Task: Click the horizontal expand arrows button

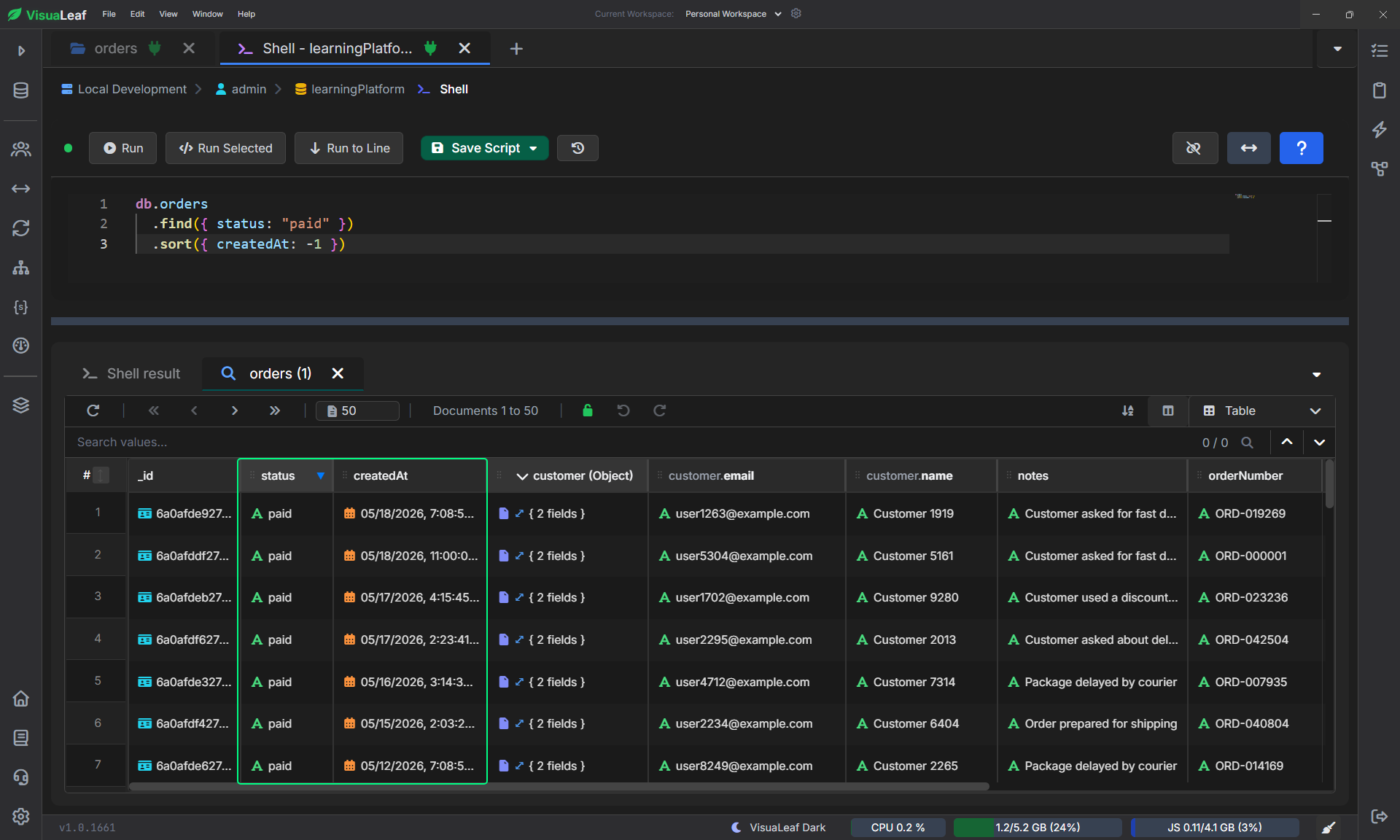Action: coord(1248,148)
